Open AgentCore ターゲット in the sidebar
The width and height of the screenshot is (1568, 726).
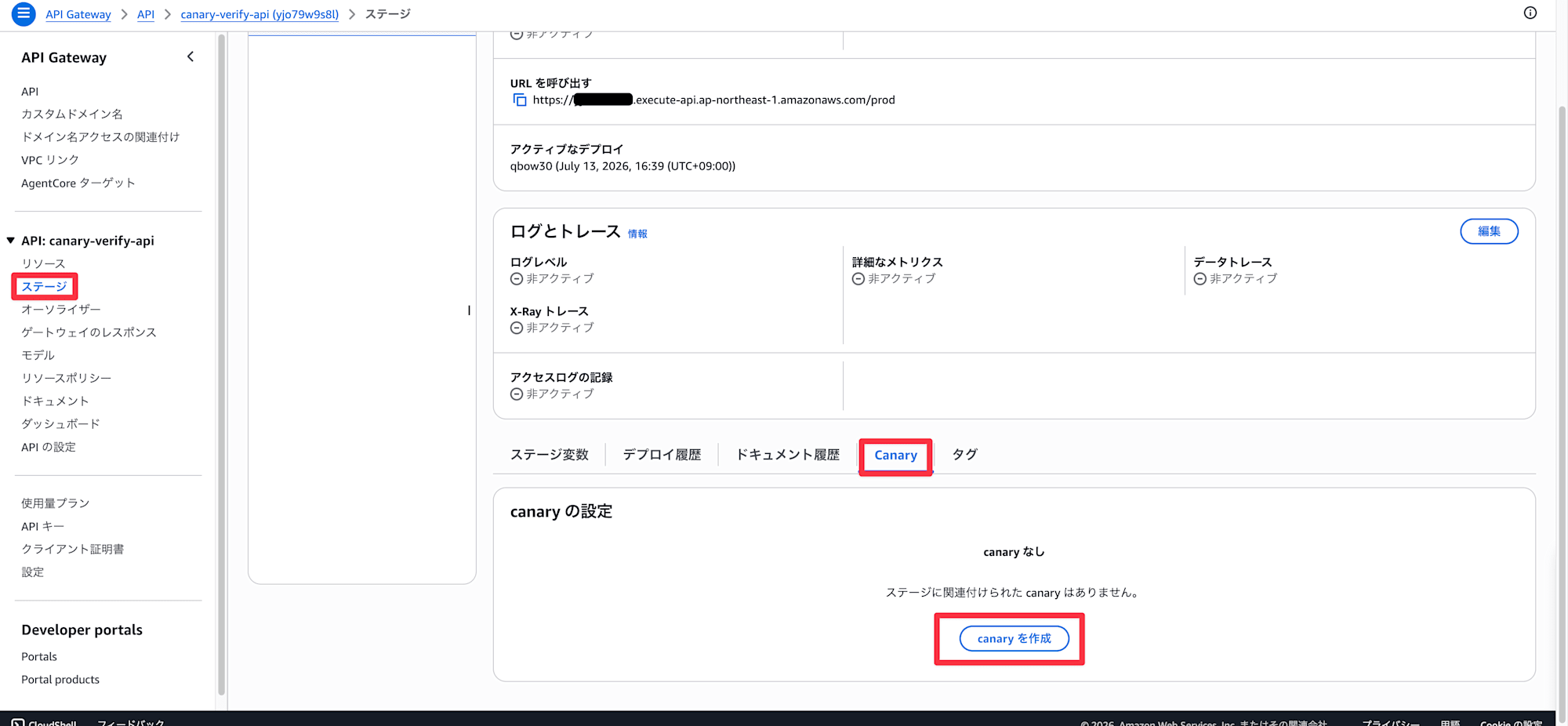(78, 183)
